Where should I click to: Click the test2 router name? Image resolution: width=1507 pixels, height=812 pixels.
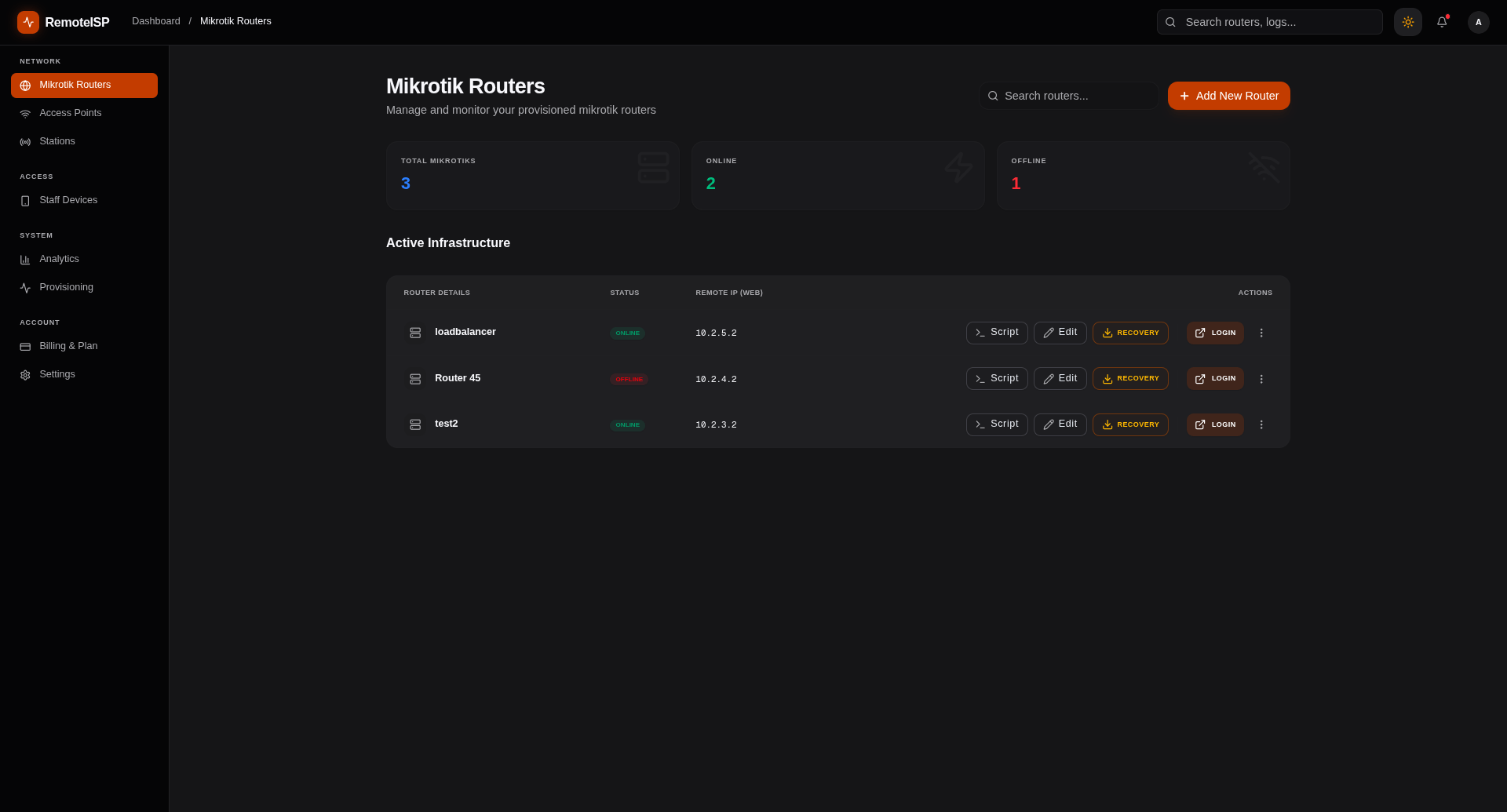coord(447,424)
